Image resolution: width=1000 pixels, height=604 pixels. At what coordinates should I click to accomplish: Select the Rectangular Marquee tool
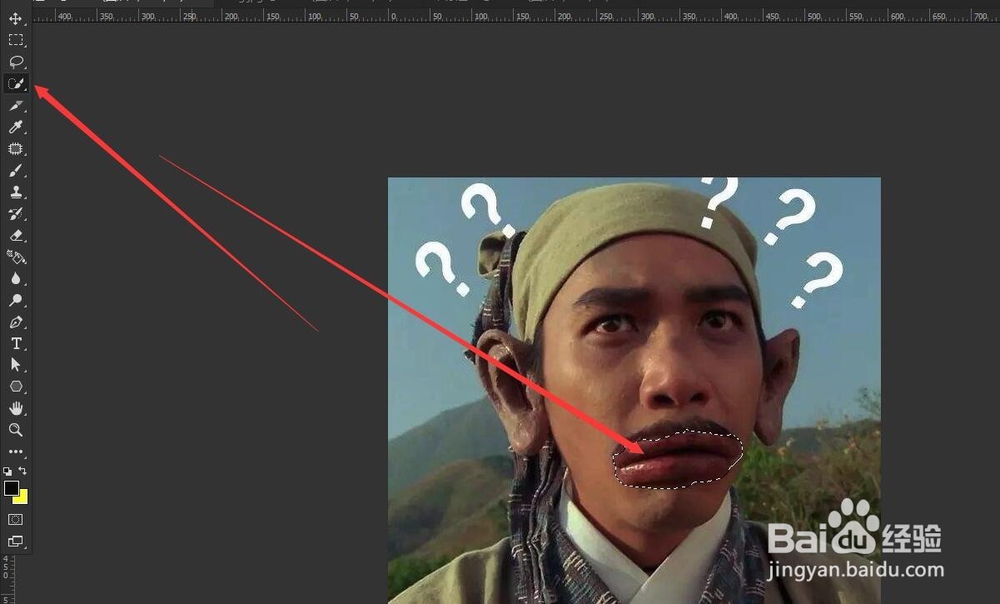coord(15,40)
